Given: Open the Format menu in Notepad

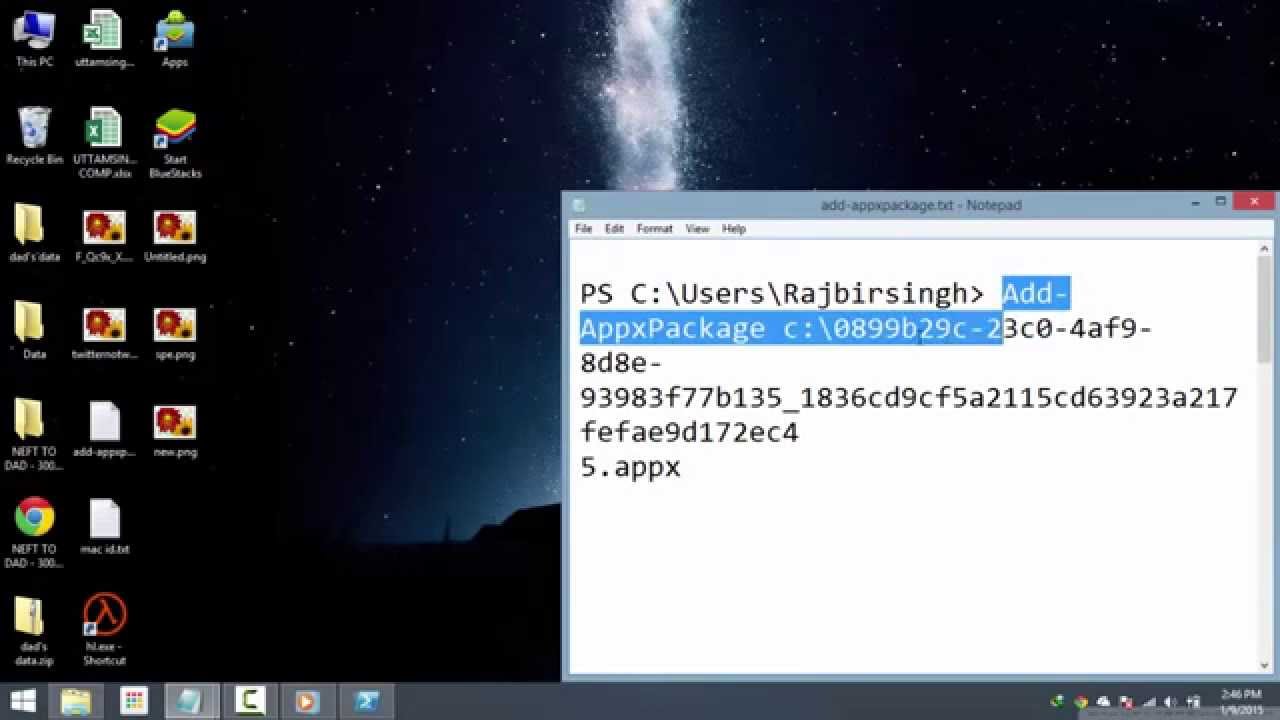Looking at the screenshot, I should [654, 229].
